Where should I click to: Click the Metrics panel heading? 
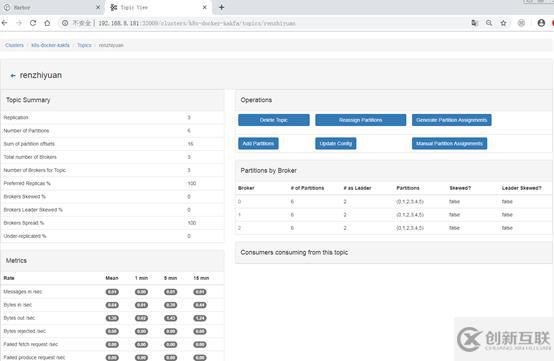16,260
